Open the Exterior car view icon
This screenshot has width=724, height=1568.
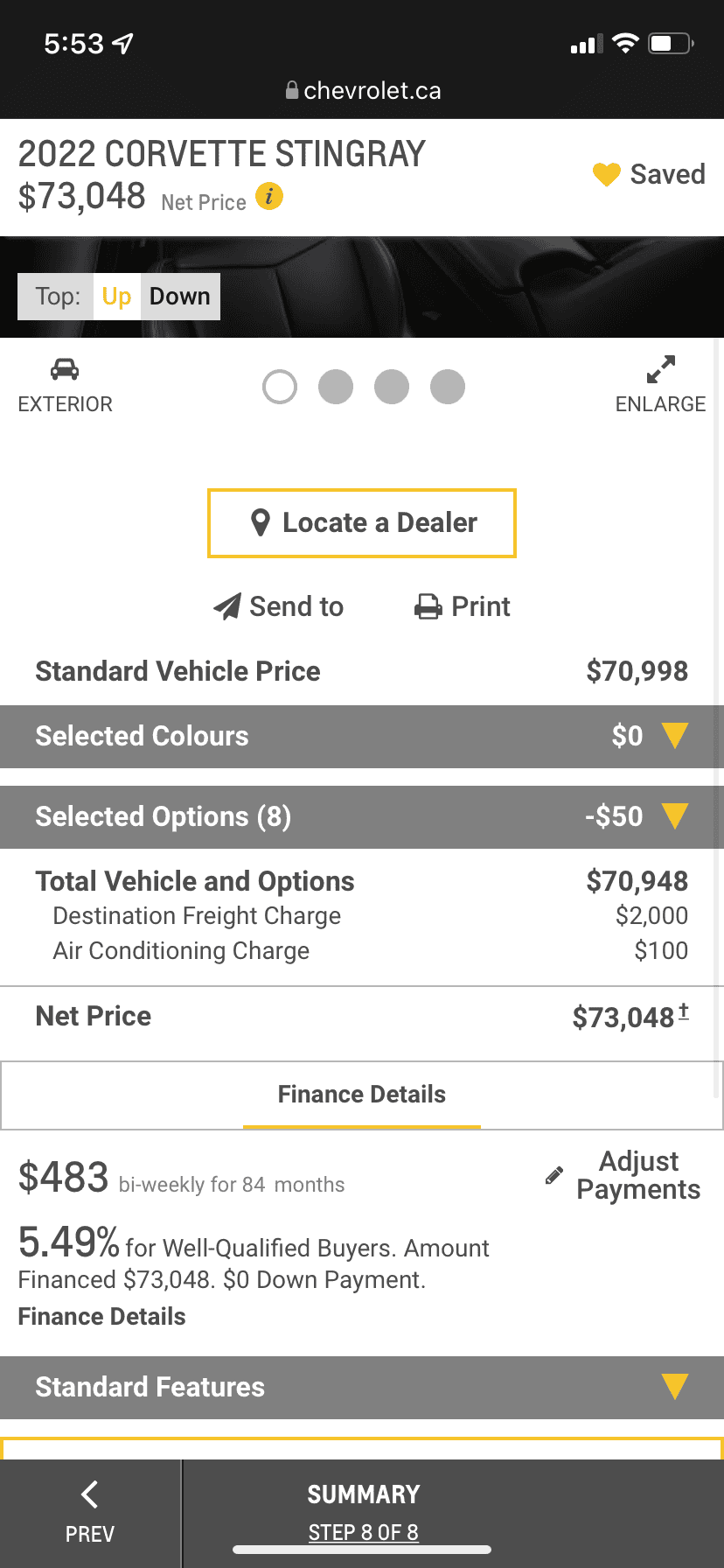pyautogui.click(x=65, y=369)
